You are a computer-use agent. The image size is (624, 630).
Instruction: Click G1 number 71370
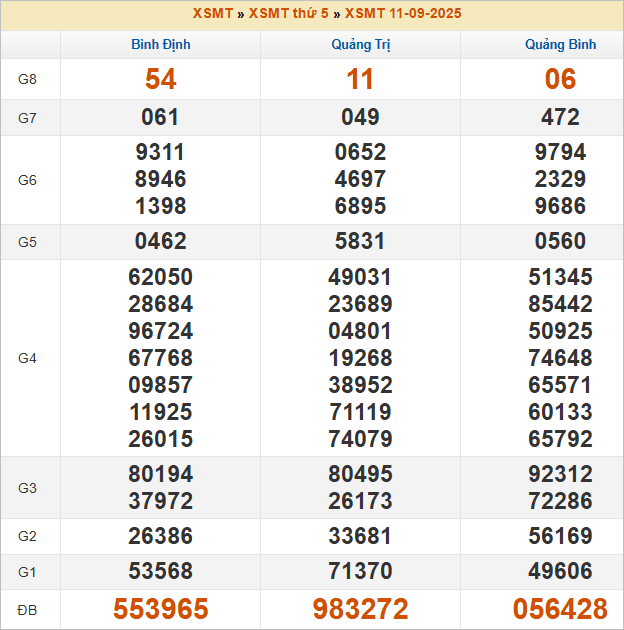click(x=360, y=571)
